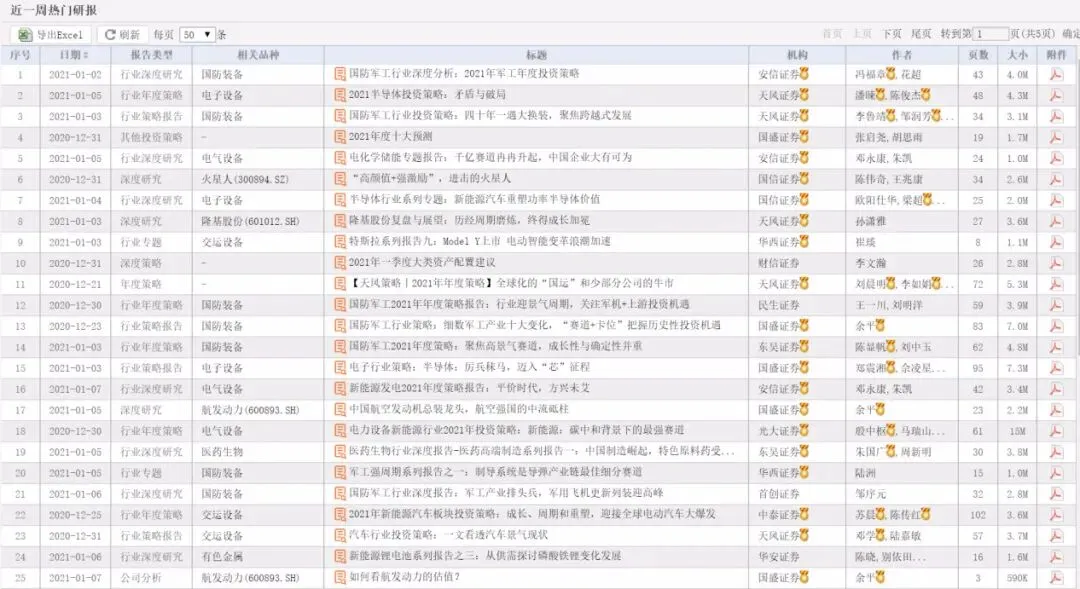Click 隆基股份(601012.SH) stock cell

tap(250, 221)
